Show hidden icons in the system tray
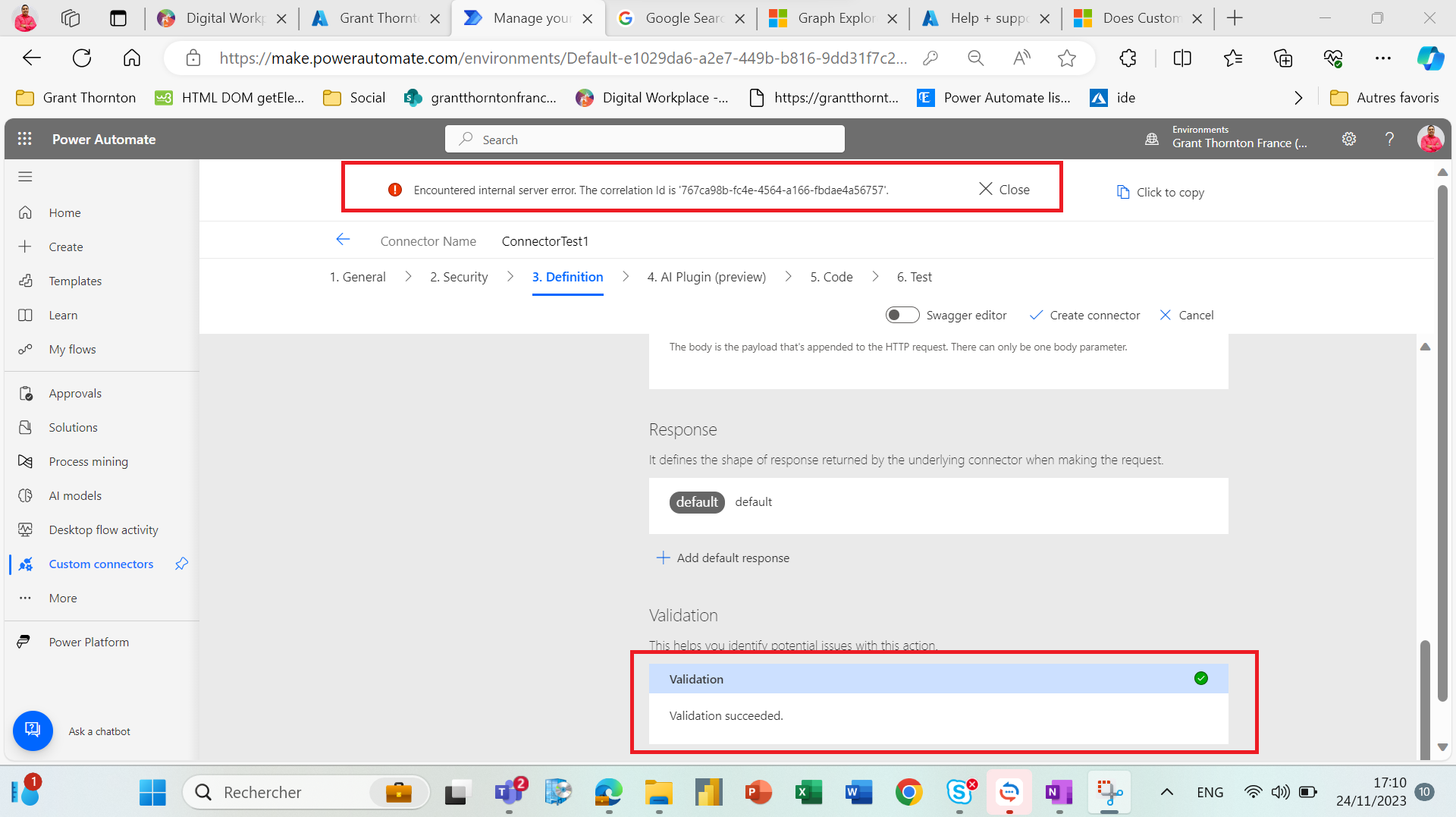Screen dimensions: 1456x817 click(1166, 792)
